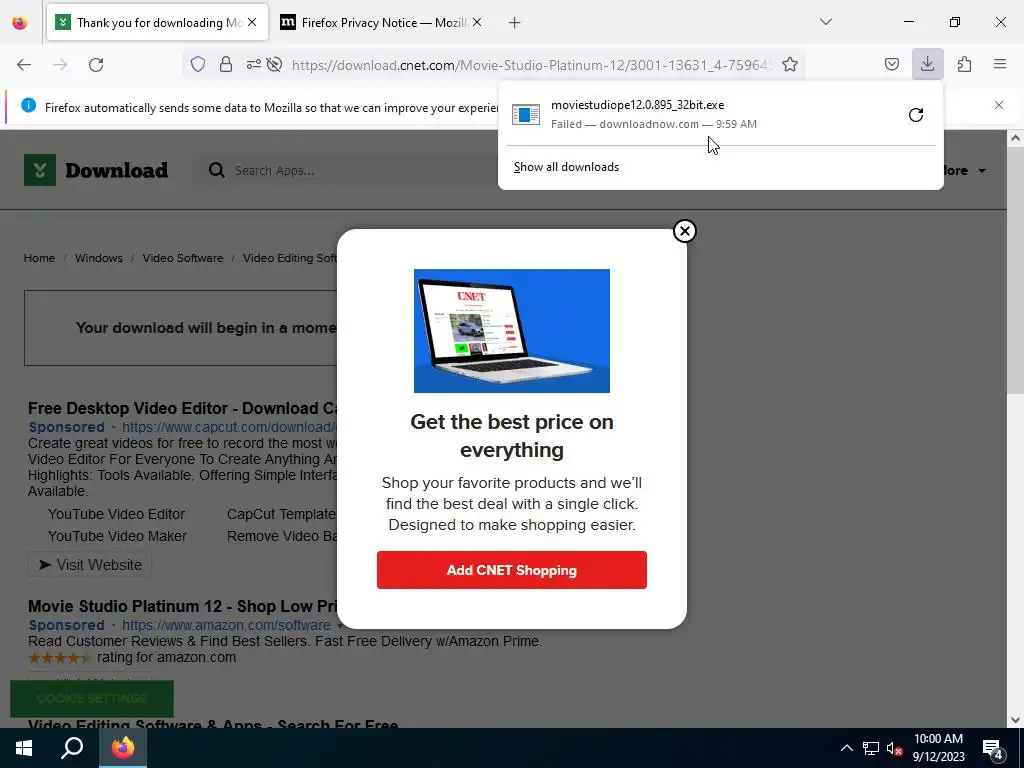Click Add CNET Shopping button
This screenshot has height=768, width=1024.
click(512, 570)
